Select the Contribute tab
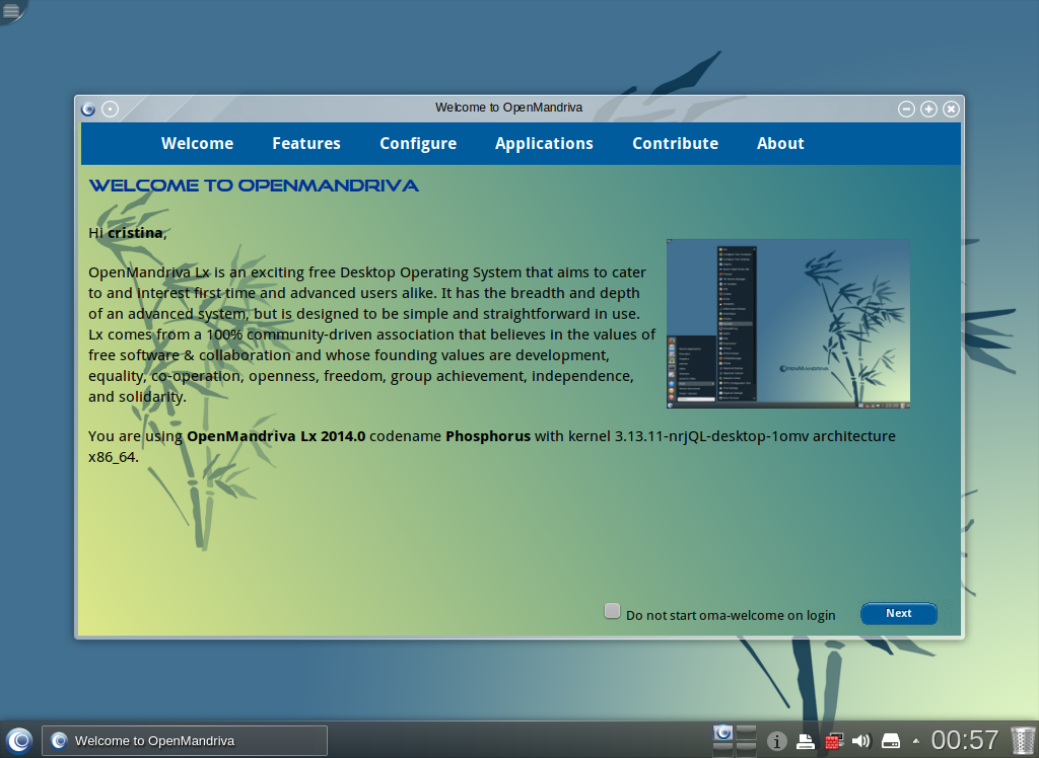Image resolution: width=1039 pixels, height=758 pixels. pos(675,143)
